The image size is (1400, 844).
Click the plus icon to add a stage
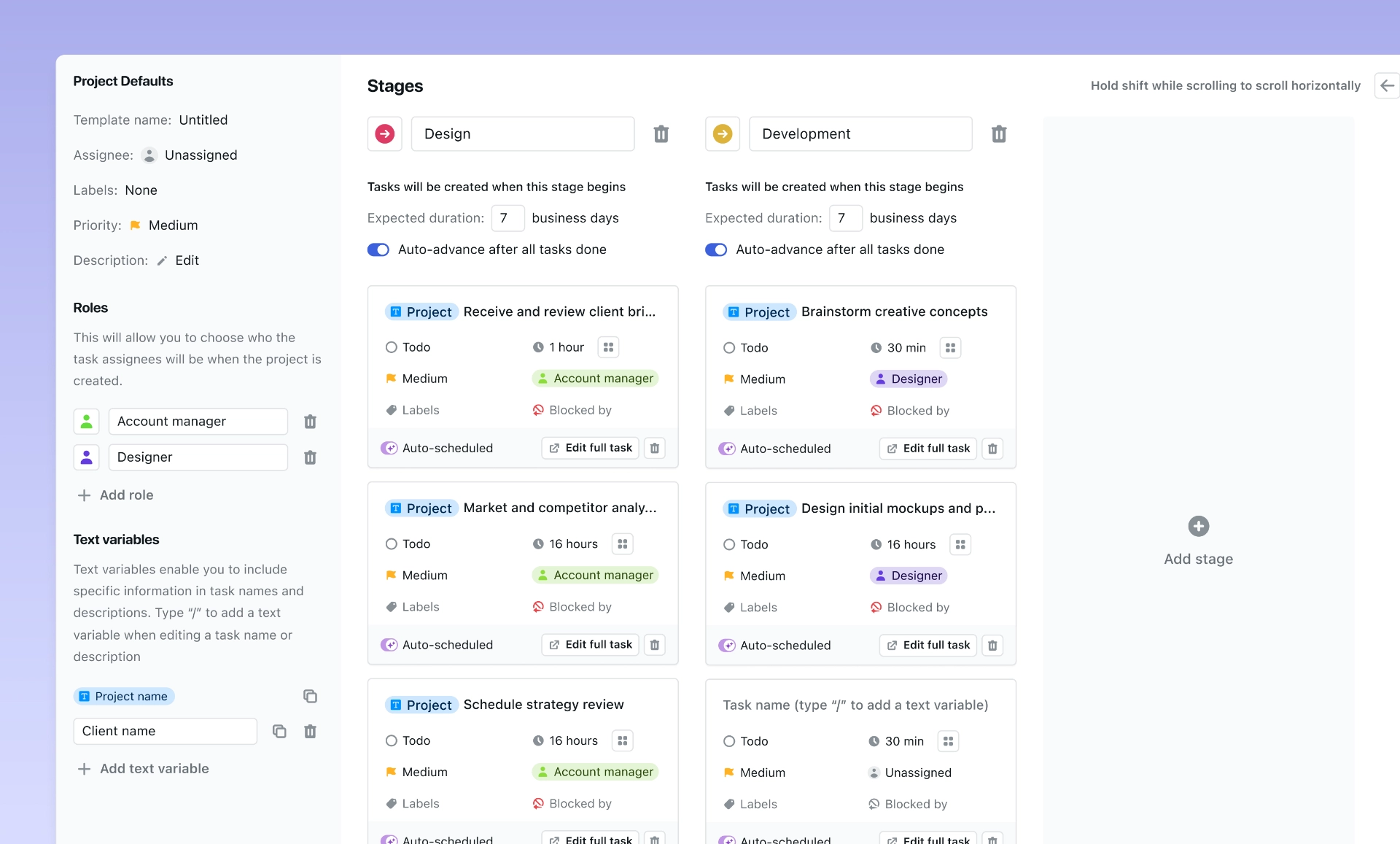click(x=1199, y=526)
